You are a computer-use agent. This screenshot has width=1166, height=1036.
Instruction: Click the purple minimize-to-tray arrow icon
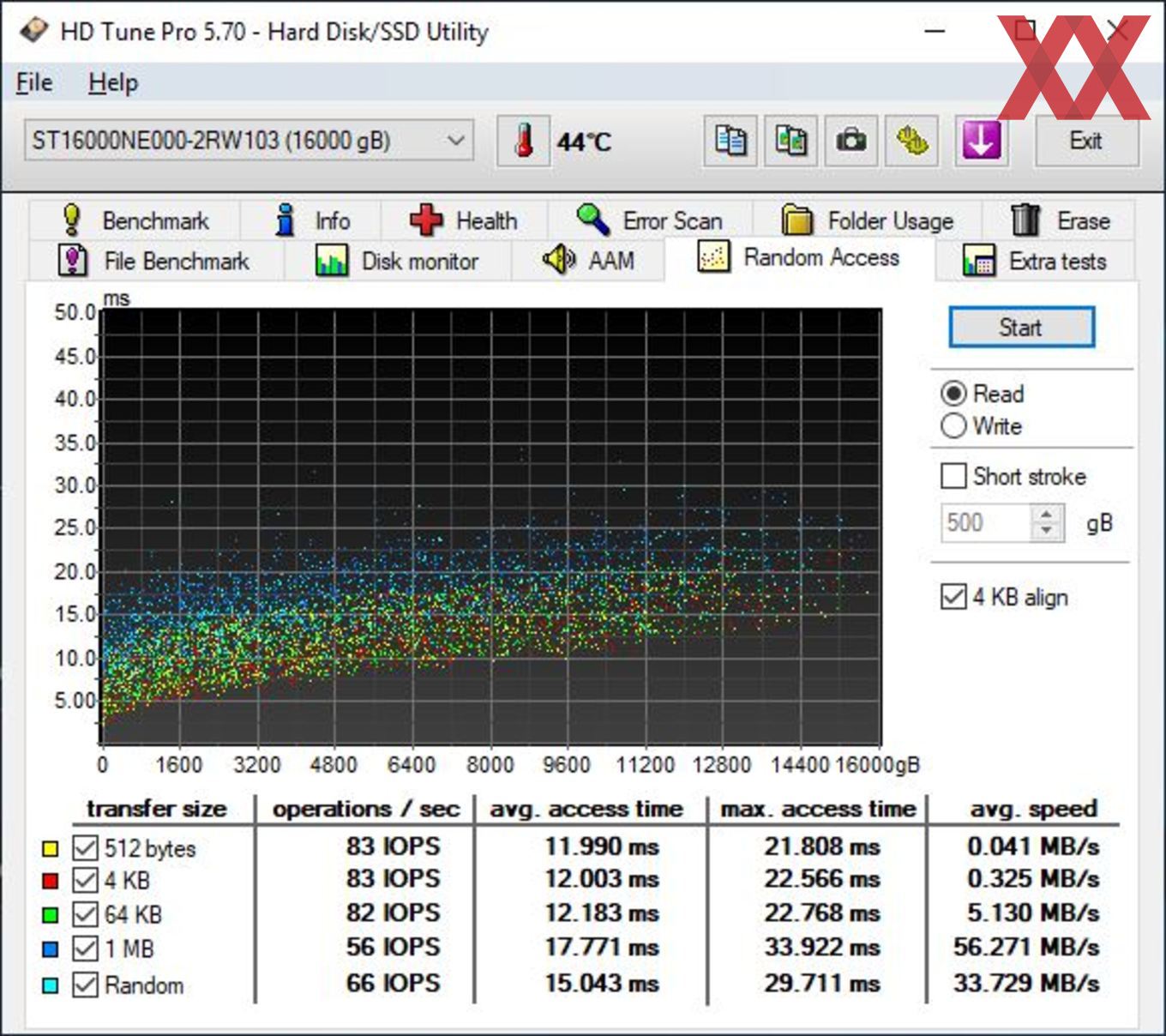click(981, 141)
